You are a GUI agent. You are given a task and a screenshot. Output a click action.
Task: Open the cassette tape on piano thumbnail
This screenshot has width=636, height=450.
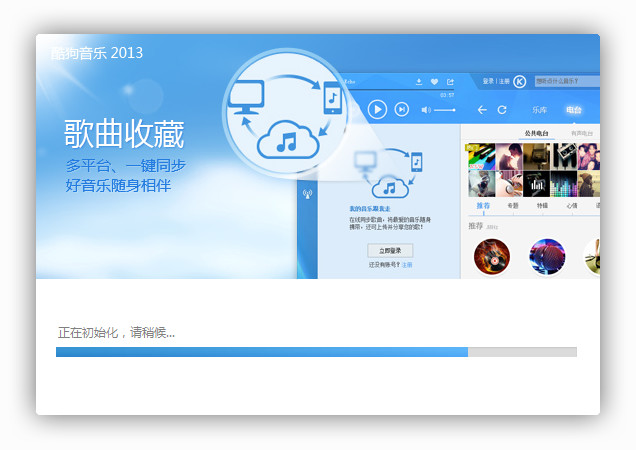point(564,157)
